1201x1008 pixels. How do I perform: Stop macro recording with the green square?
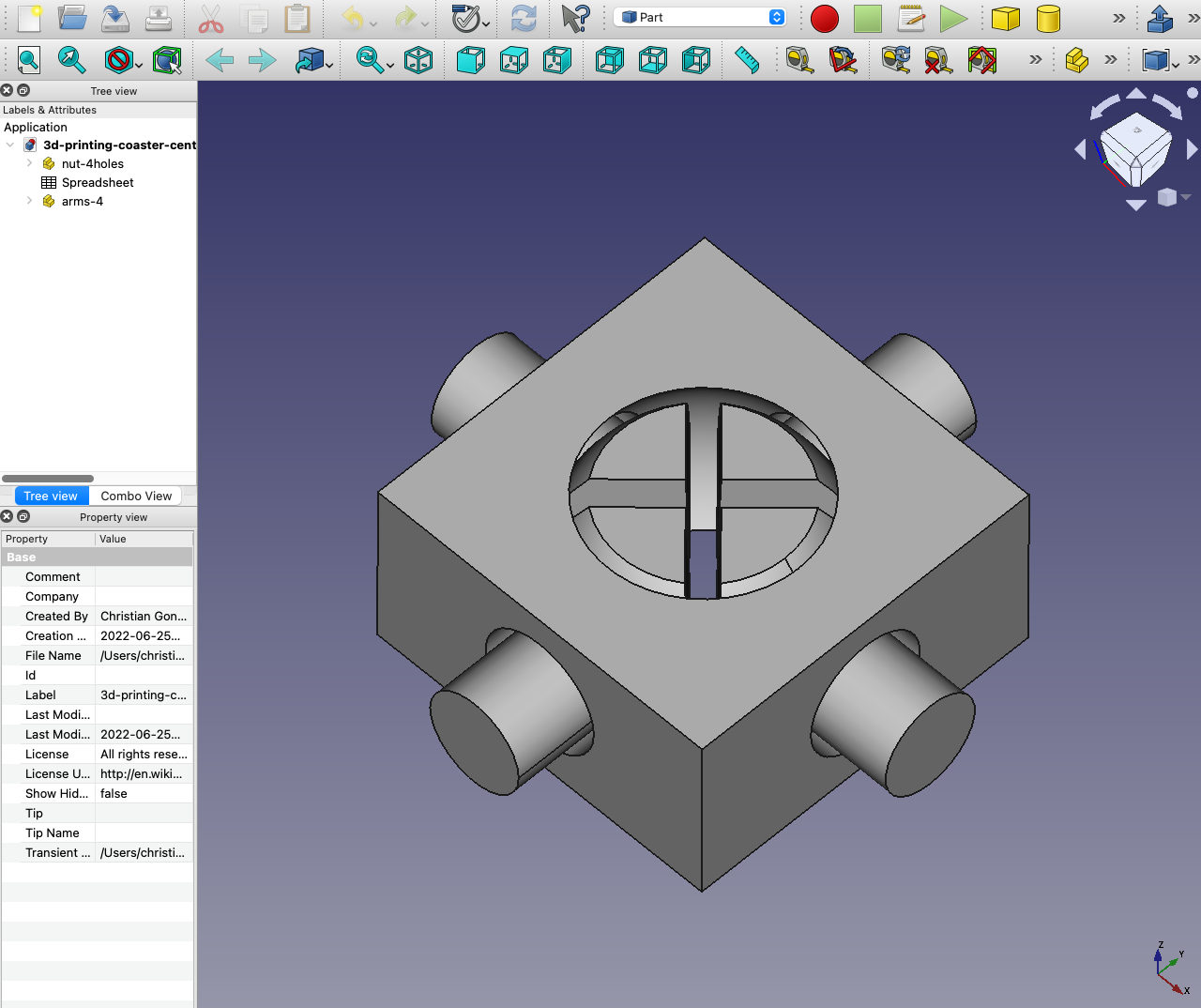(868, 19)
